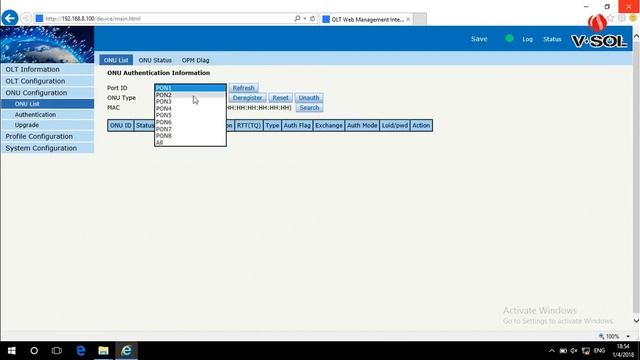Click the network tray icon
The height and width of the screenshot is (360, 640).
click(586, 351)
